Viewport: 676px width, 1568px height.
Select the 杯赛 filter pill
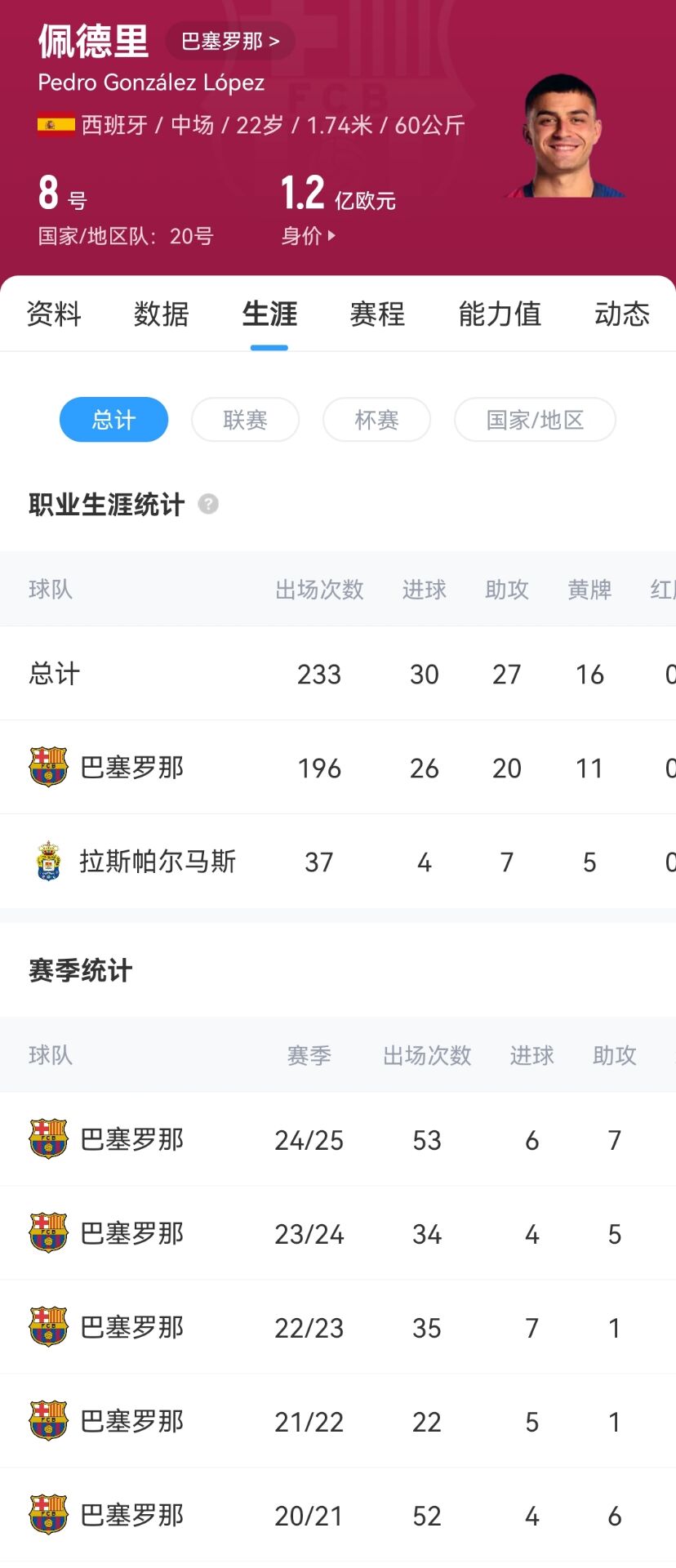coord(376,420)
